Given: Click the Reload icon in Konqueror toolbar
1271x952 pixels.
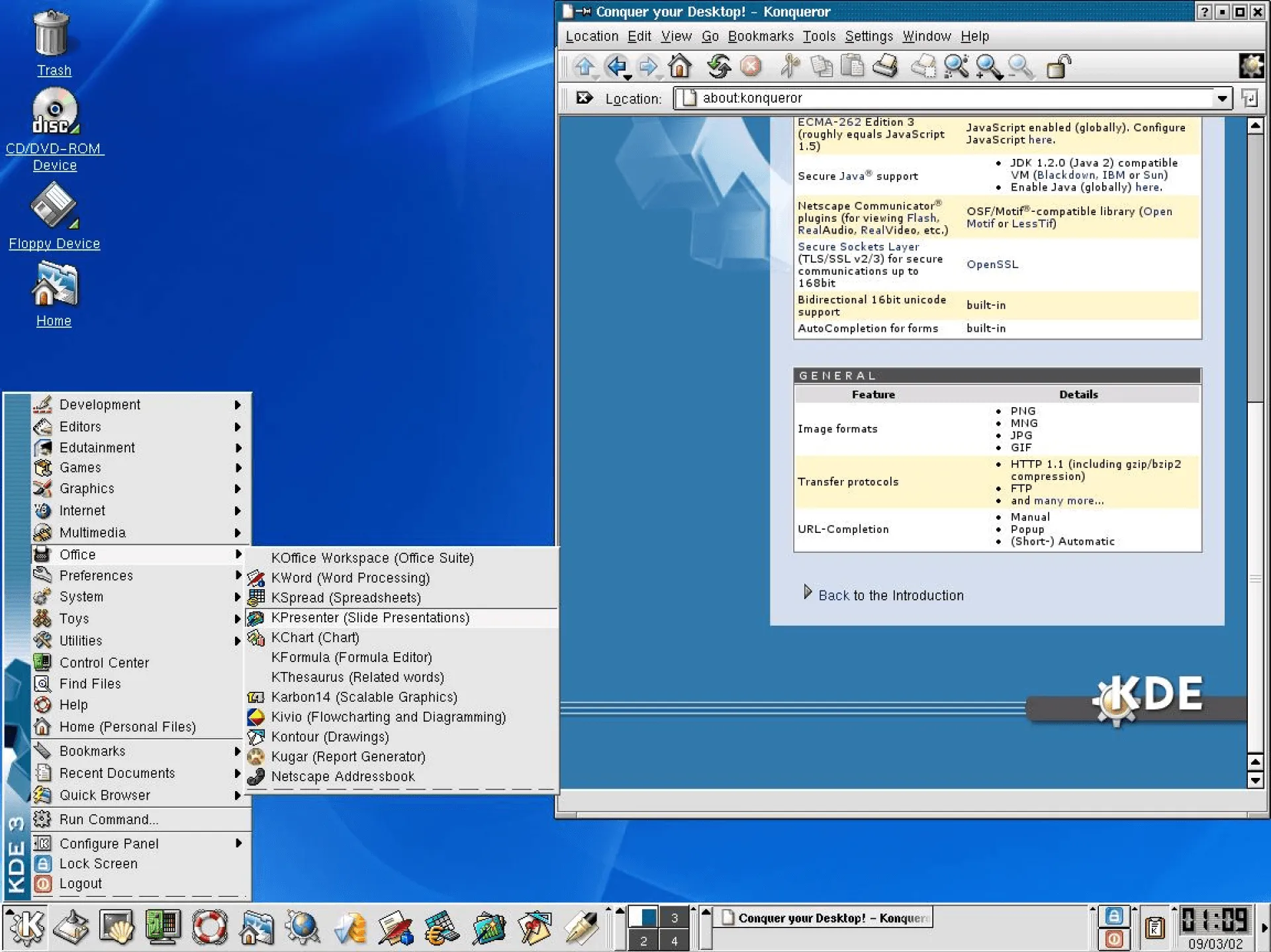Looking at the screenshot, I should tap(718, 67).
